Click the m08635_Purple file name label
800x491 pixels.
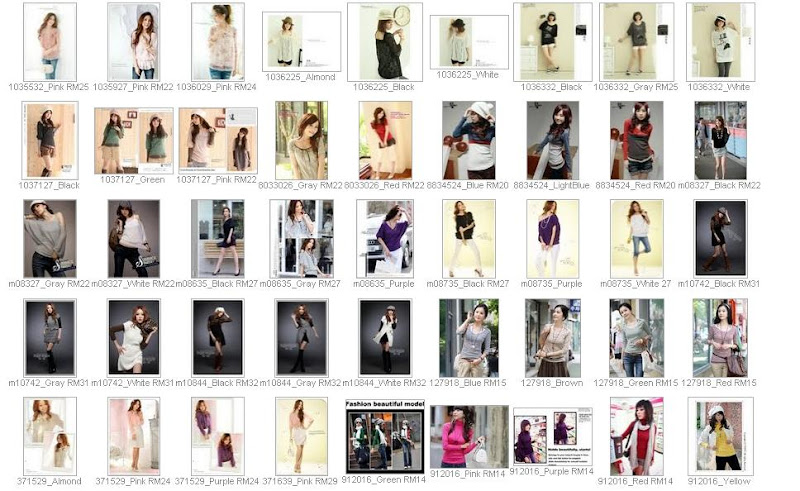tap(384, 284)
